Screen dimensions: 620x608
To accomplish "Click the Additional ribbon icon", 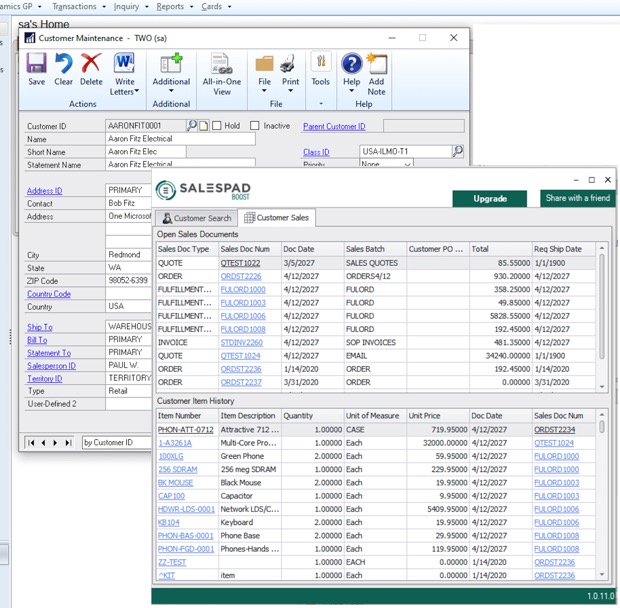I will pyautogui.click(x=171, y=64).
